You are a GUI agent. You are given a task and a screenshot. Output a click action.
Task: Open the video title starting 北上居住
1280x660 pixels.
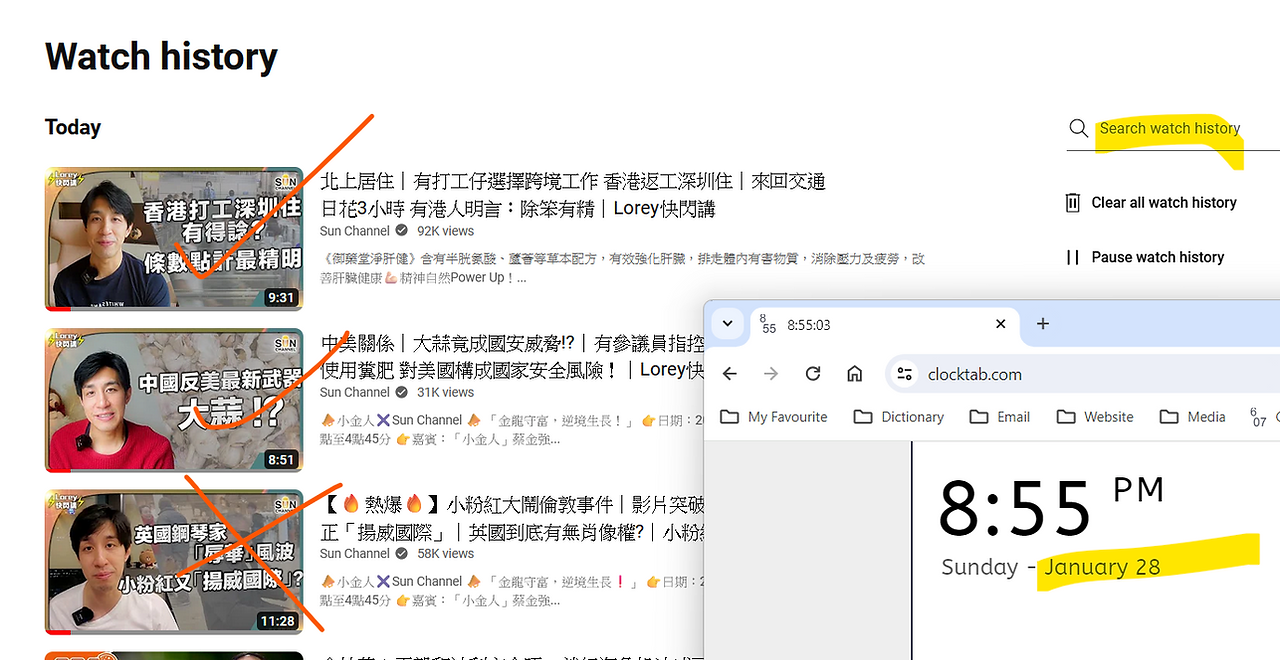573,195
